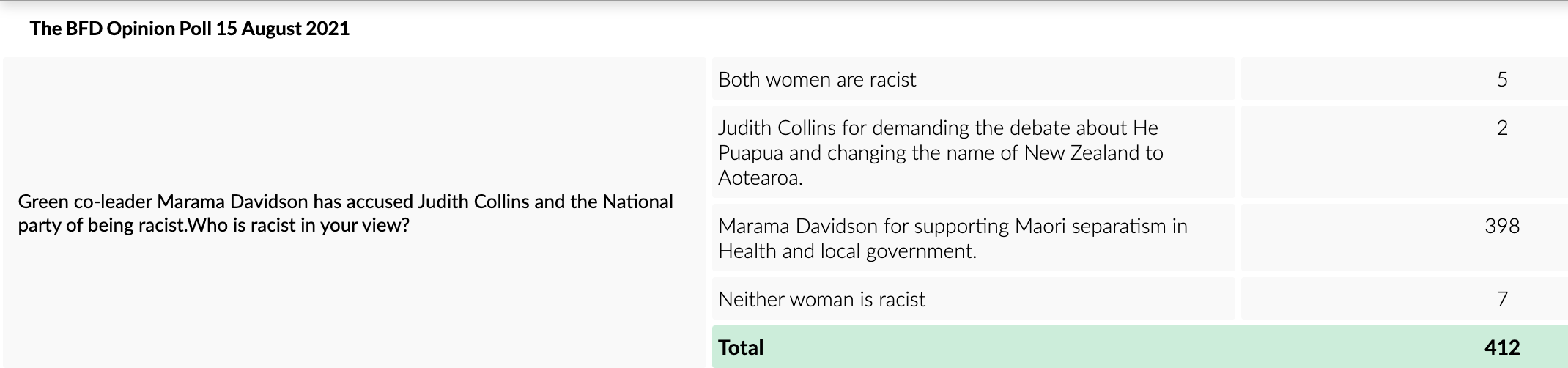Click the vote count 7
Screen dimensions: 1568x368
point(1501,299)
